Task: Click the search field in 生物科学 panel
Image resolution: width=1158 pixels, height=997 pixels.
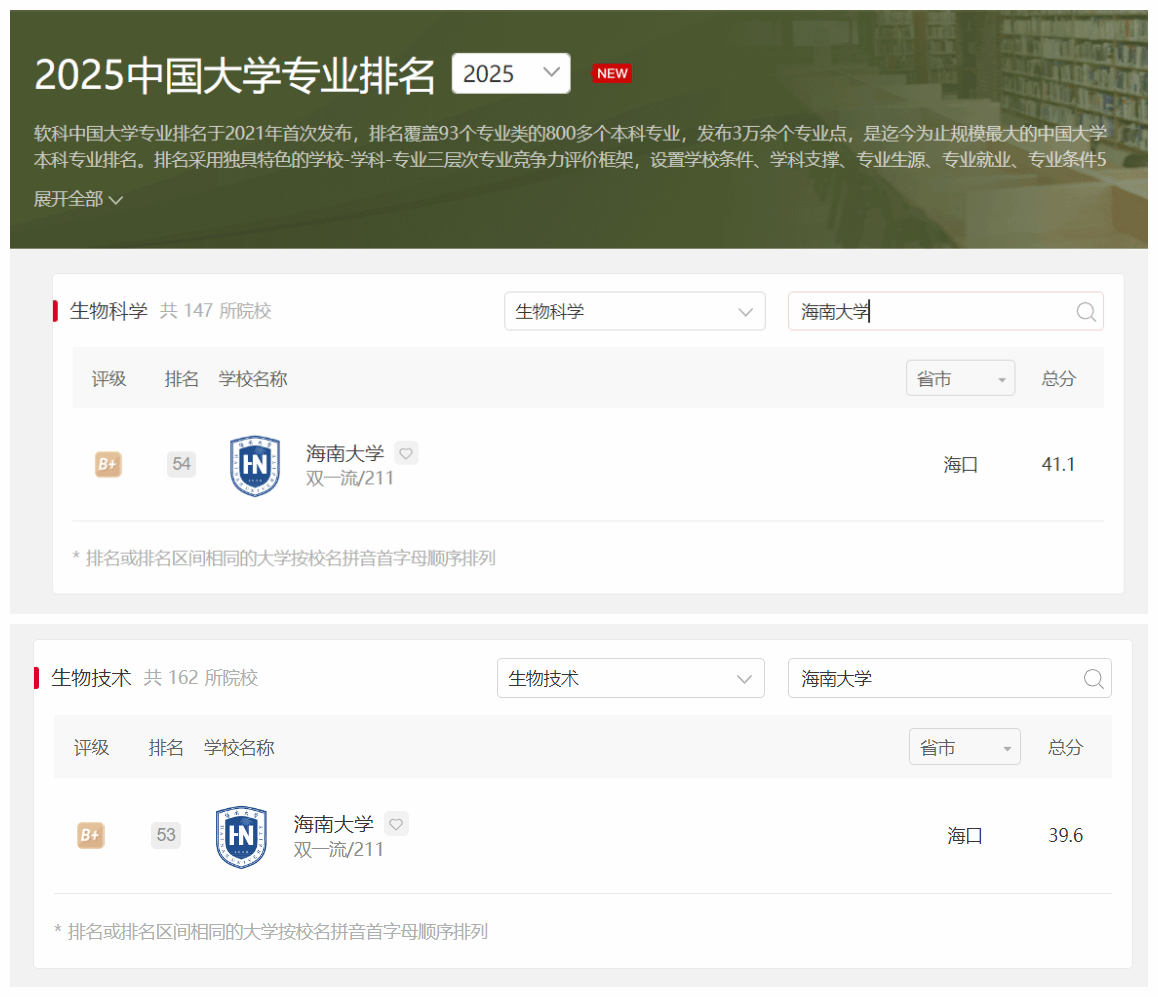Action: click(x=930, y=312)
